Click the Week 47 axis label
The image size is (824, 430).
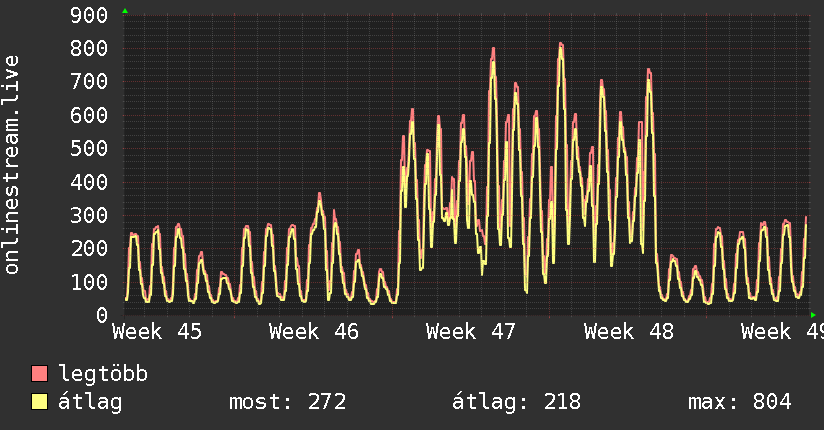tap(471, 332)
